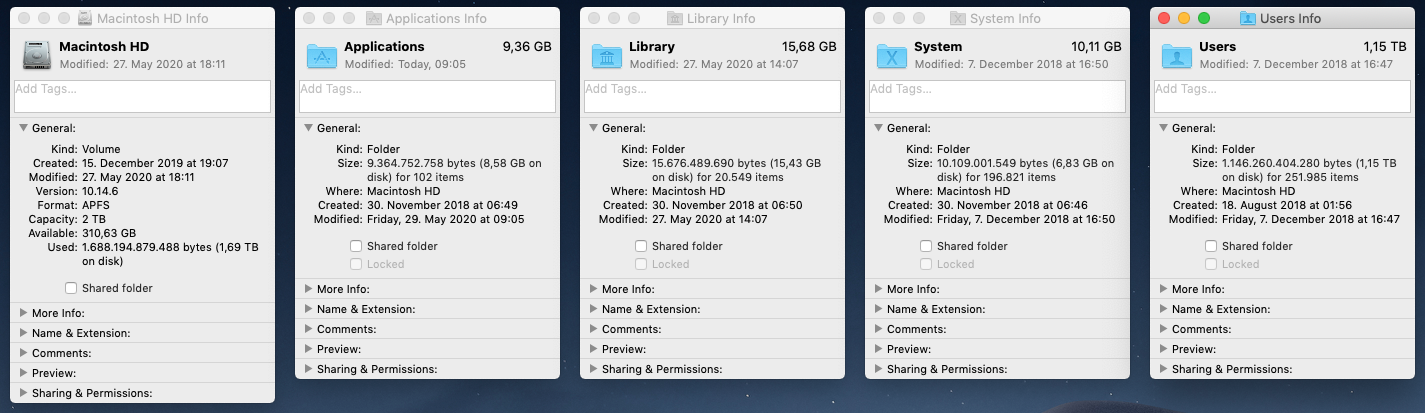Enable Shared folder in Macintosh HD Info
The image size is (1425, 413).
pos(71,288)
